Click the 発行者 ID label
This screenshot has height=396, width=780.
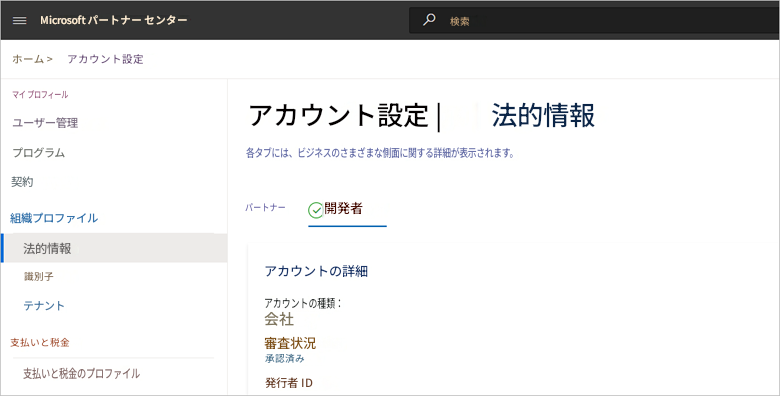[289, 383]
